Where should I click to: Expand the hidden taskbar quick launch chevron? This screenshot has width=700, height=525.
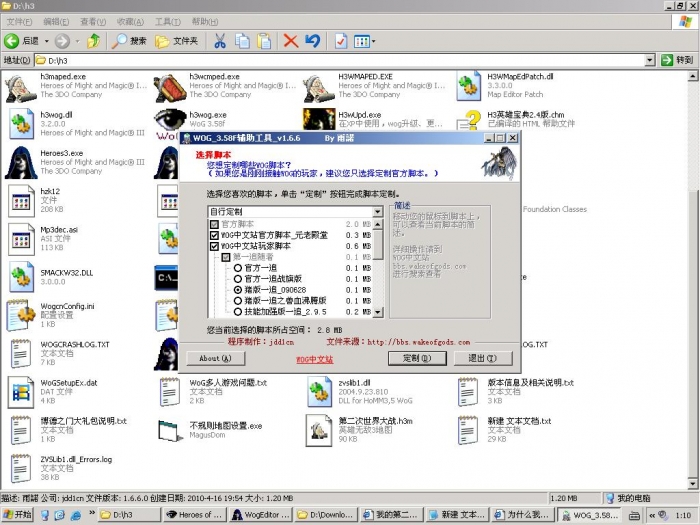click(x=92, y=512)
